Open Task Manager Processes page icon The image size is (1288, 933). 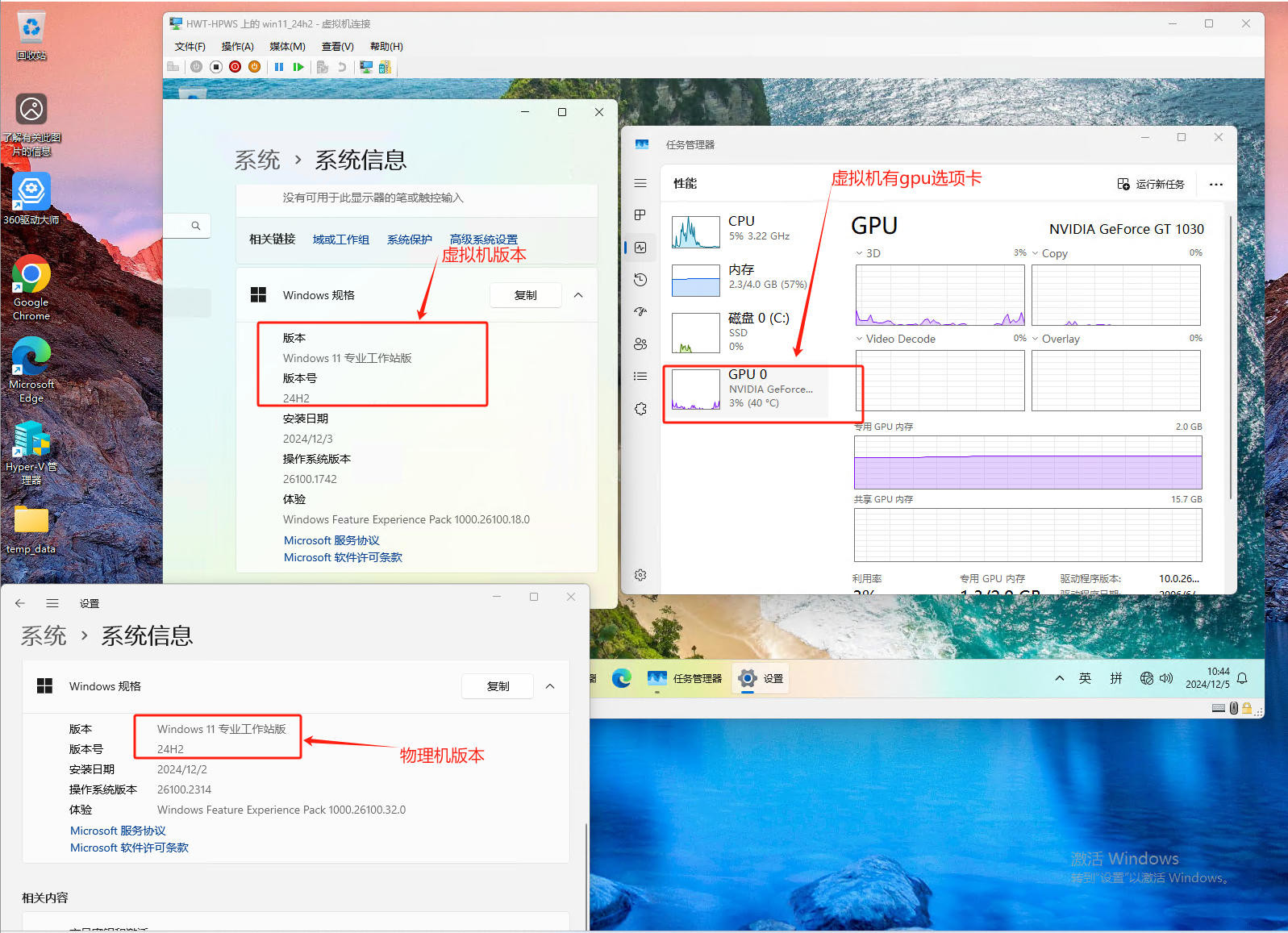click(640, 215)
